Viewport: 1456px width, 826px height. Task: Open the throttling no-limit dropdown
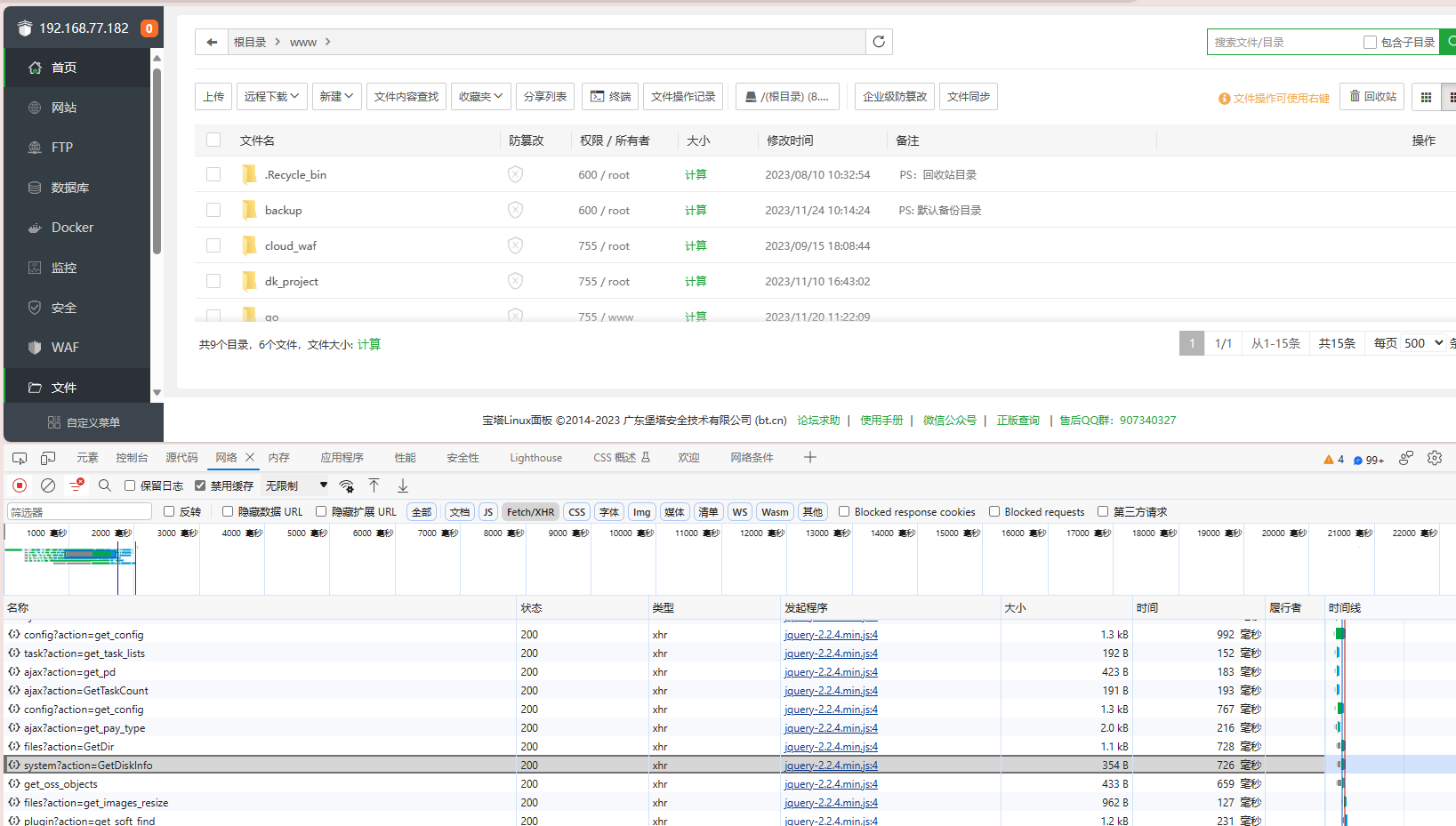click(x=296, y=485)
